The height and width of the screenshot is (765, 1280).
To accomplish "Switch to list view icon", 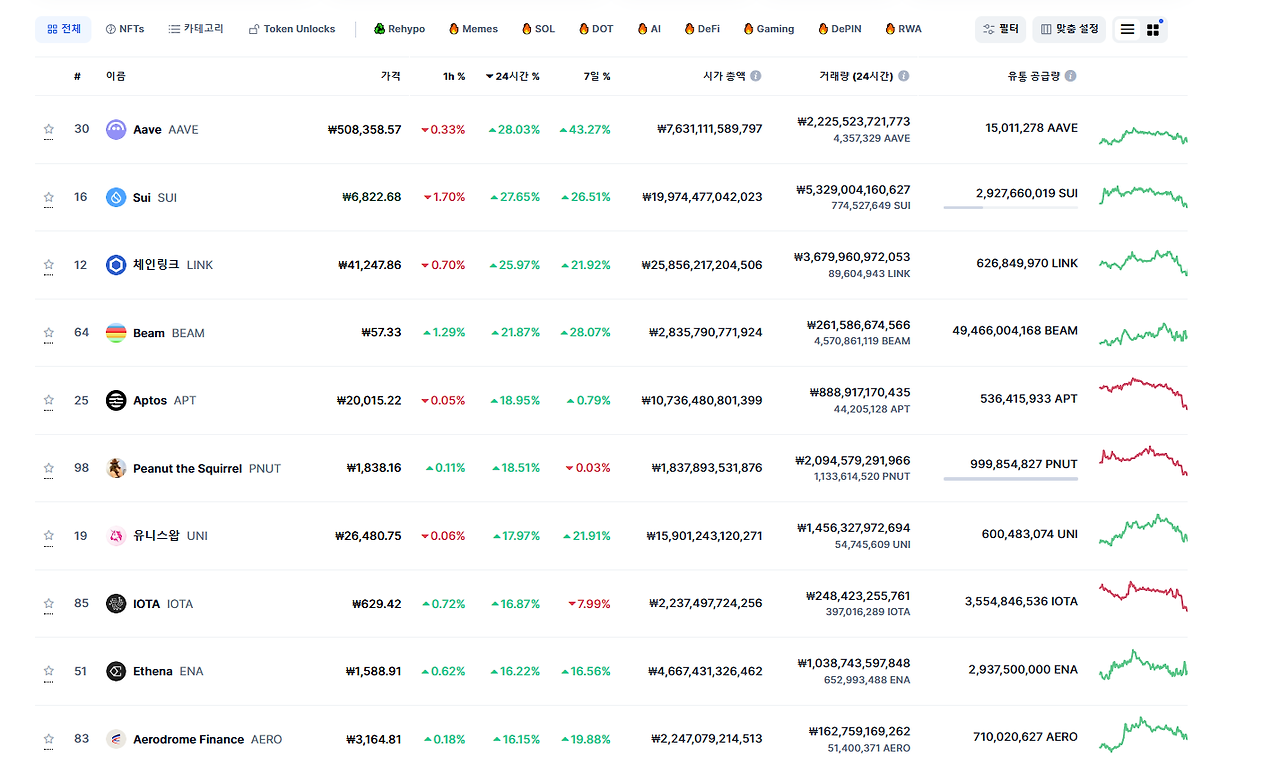I will [1127, 29].
